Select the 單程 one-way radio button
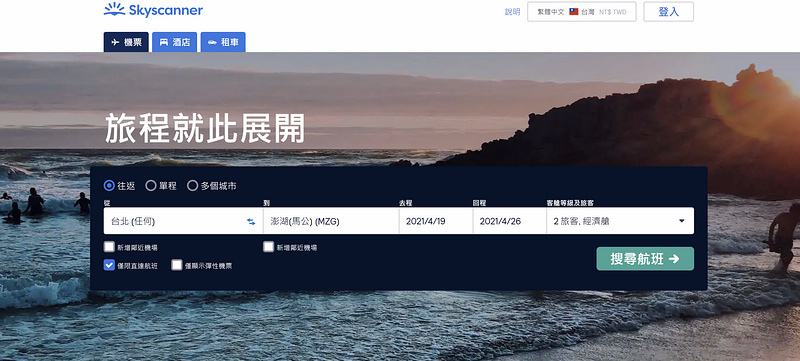 click(151, 186)
